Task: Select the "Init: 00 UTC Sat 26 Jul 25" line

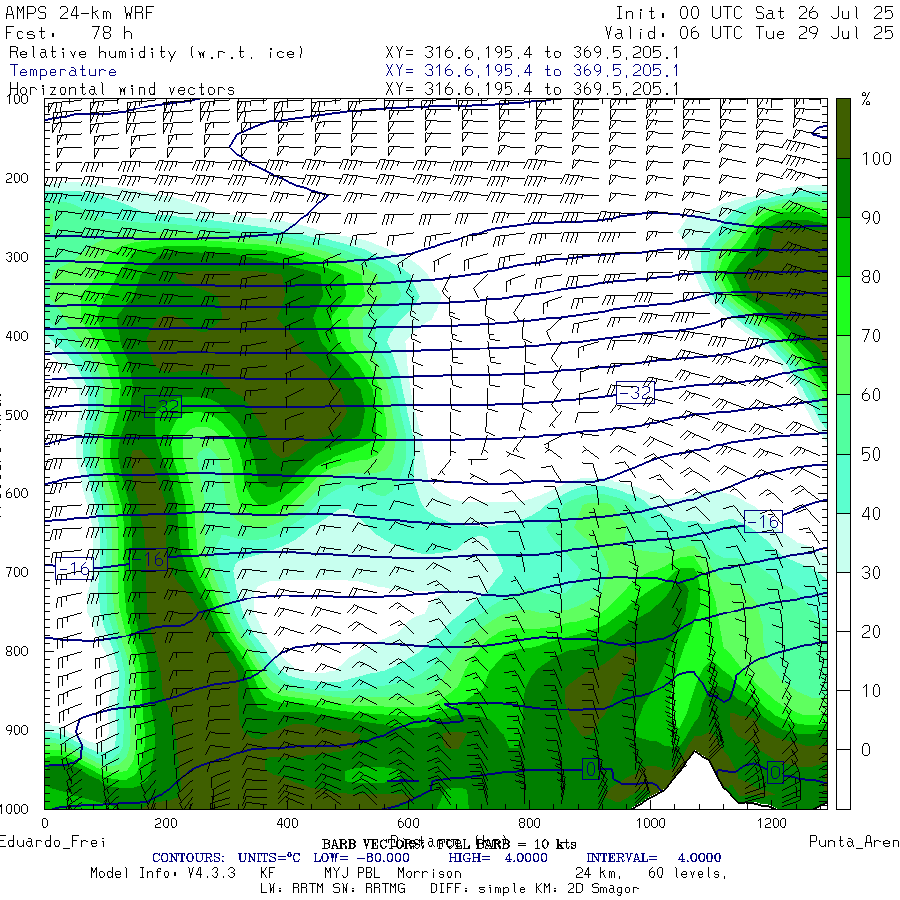Action: point(755,13)
